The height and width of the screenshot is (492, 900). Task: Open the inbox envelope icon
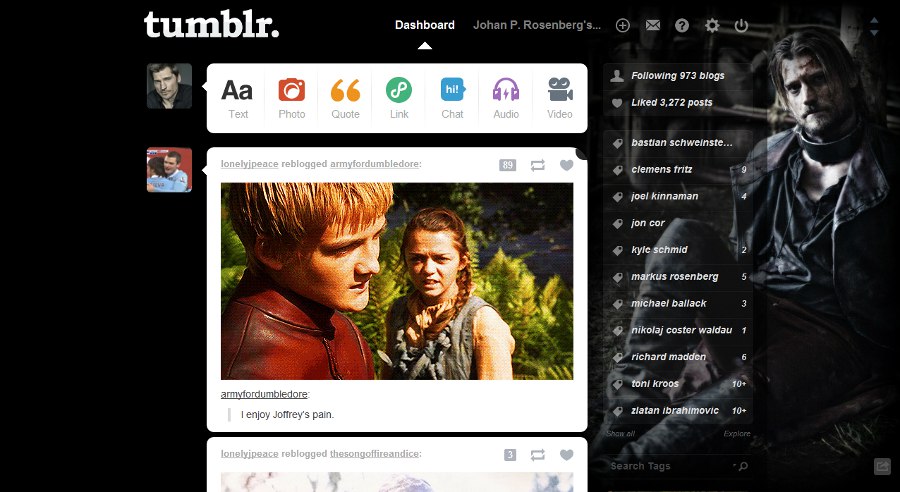653,25
